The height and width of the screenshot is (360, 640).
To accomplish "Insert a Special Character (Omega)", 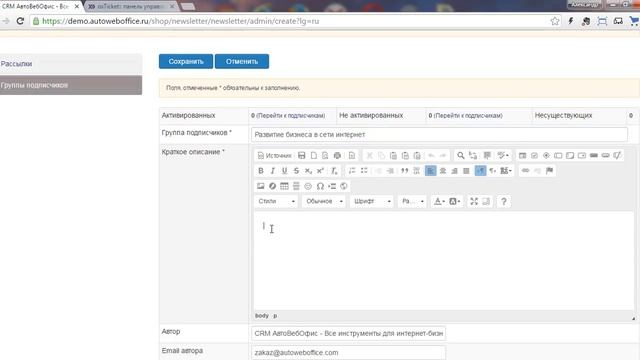I will point(320,186).
